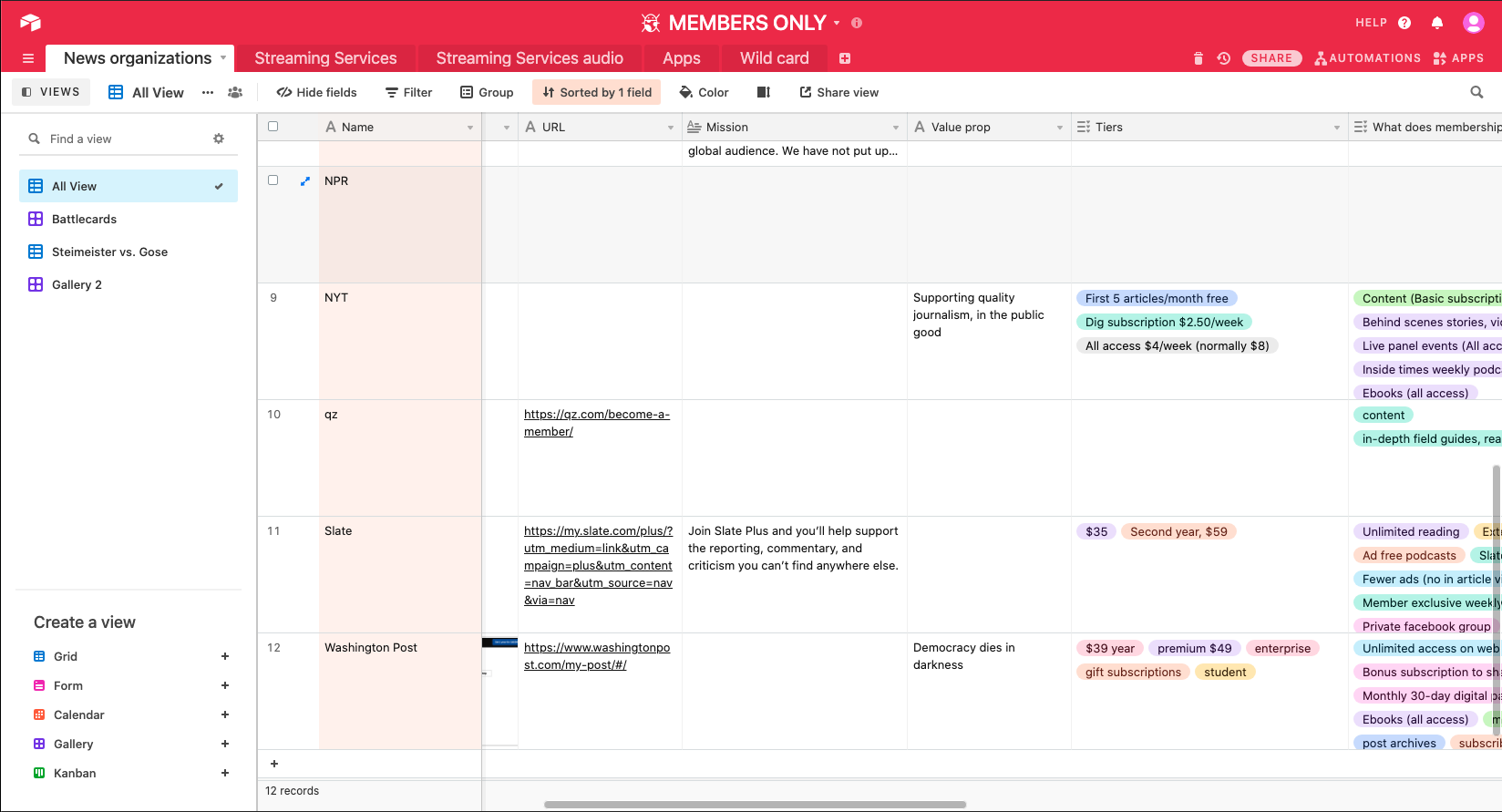Open Tiers column dropdown
Screen dimensions: 1502x812
click(x=1337, y=128)
